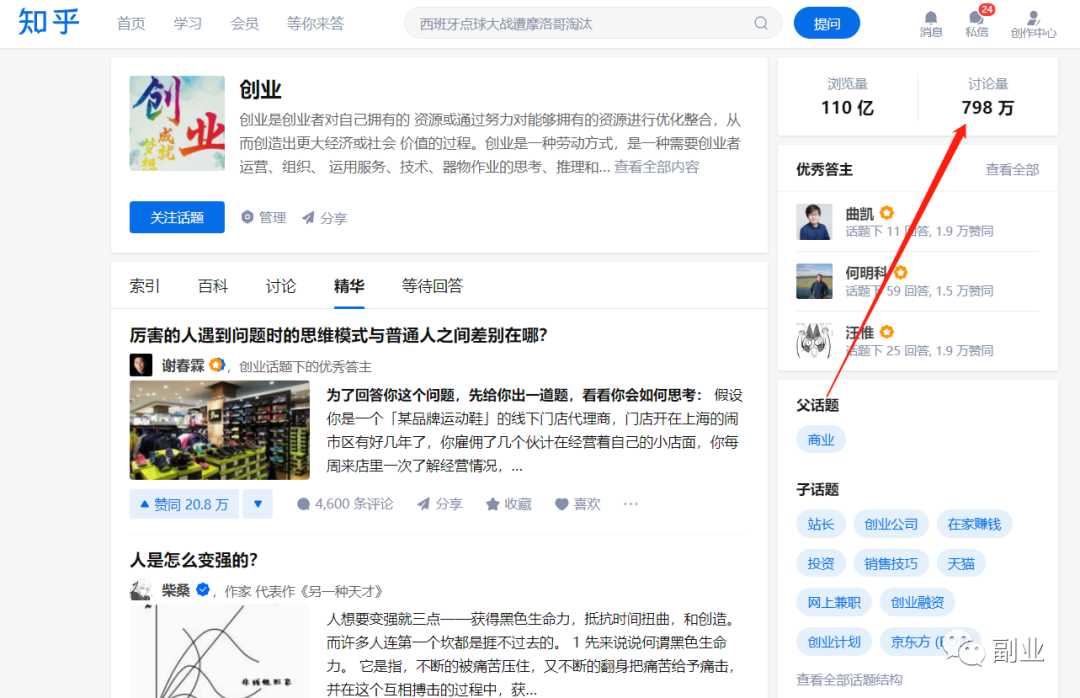The height and width of the screenshot is (698, 1080).
Task: Open the three-dots more menu
Action: tap(630, 504)
